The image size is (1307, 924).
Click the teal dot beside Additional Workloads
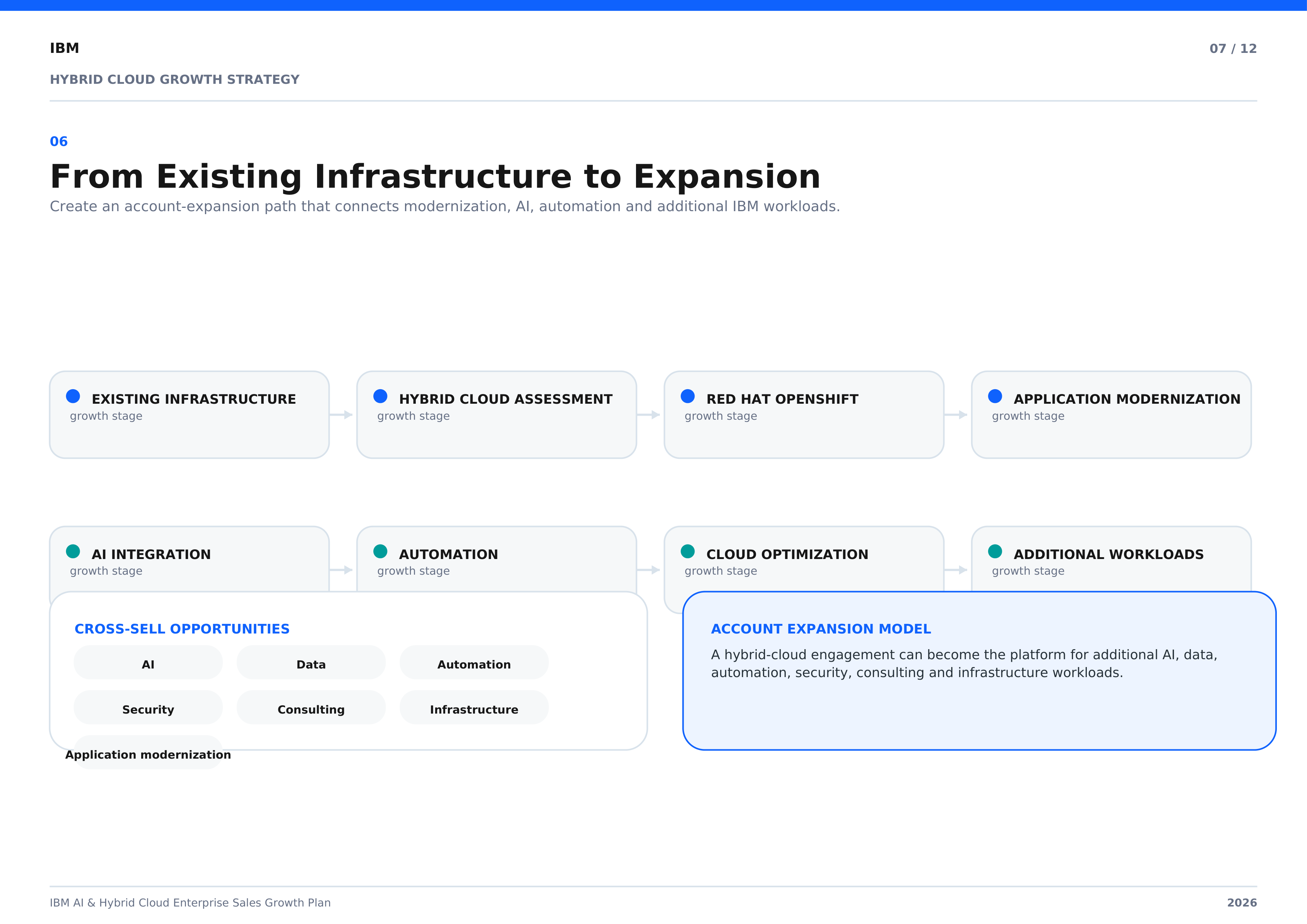995,551
